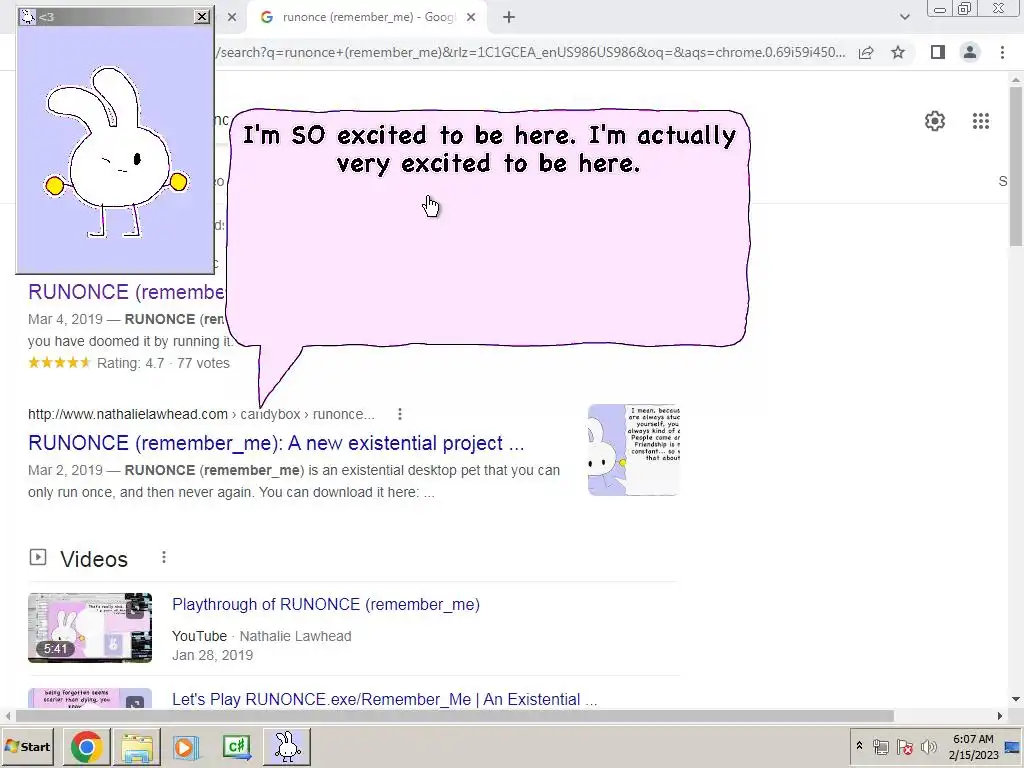Select the bunny pet app in taskbar

(287, 746)
